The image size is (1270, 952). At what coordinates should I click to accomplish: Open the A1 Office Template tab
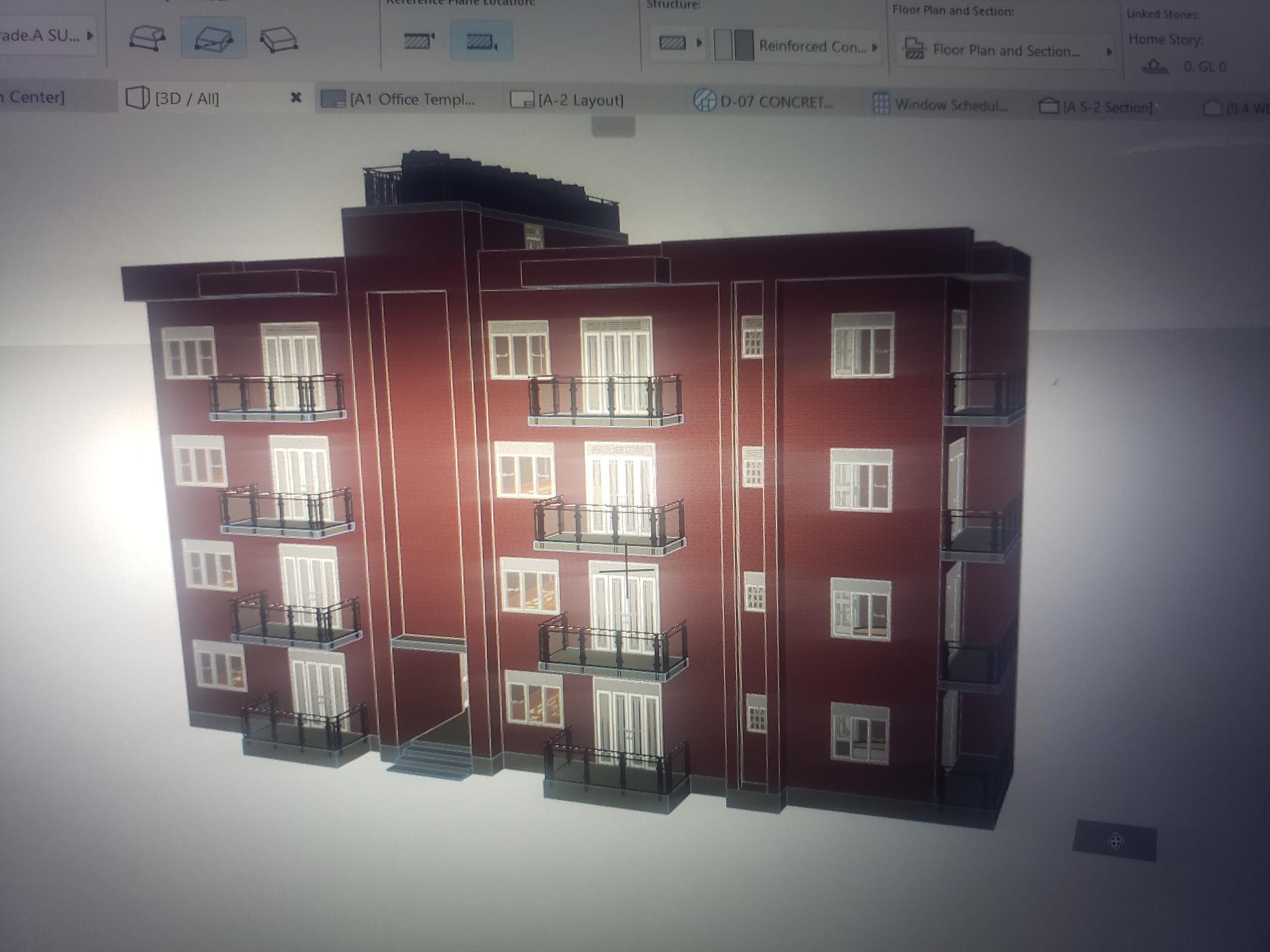(x=412, y=99)
